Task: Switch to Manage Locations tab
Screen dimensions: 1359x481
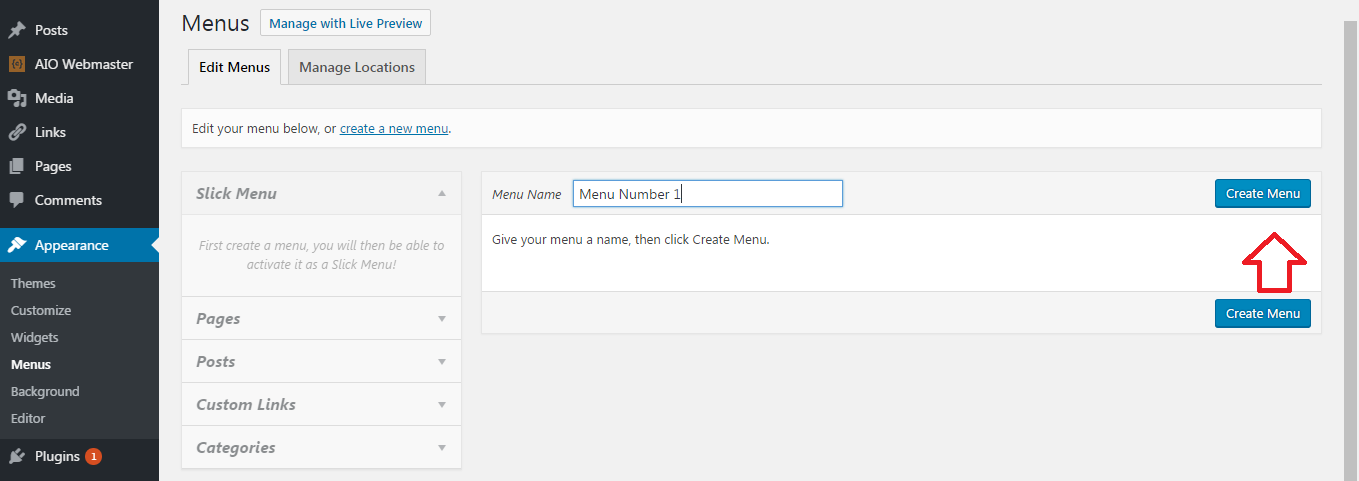Action: click(x=357, y=67)
